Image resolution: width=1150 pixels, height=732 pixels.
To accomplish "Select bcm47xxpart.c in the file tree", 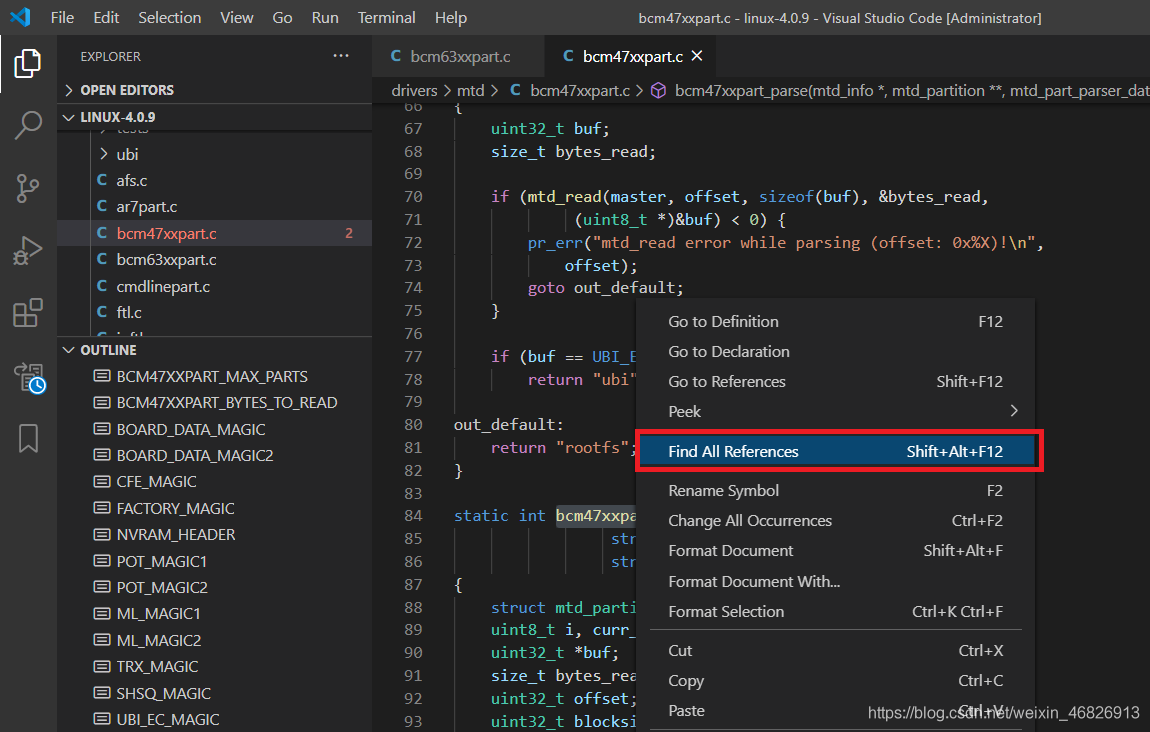I will coord(166,233).
